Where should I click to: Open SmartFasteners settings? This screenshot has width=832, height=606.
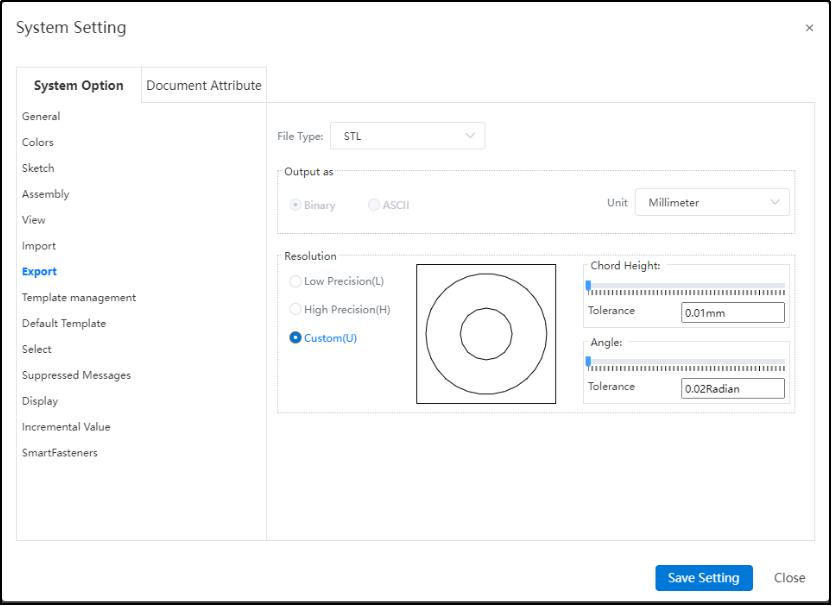click(x=60, y=453)
